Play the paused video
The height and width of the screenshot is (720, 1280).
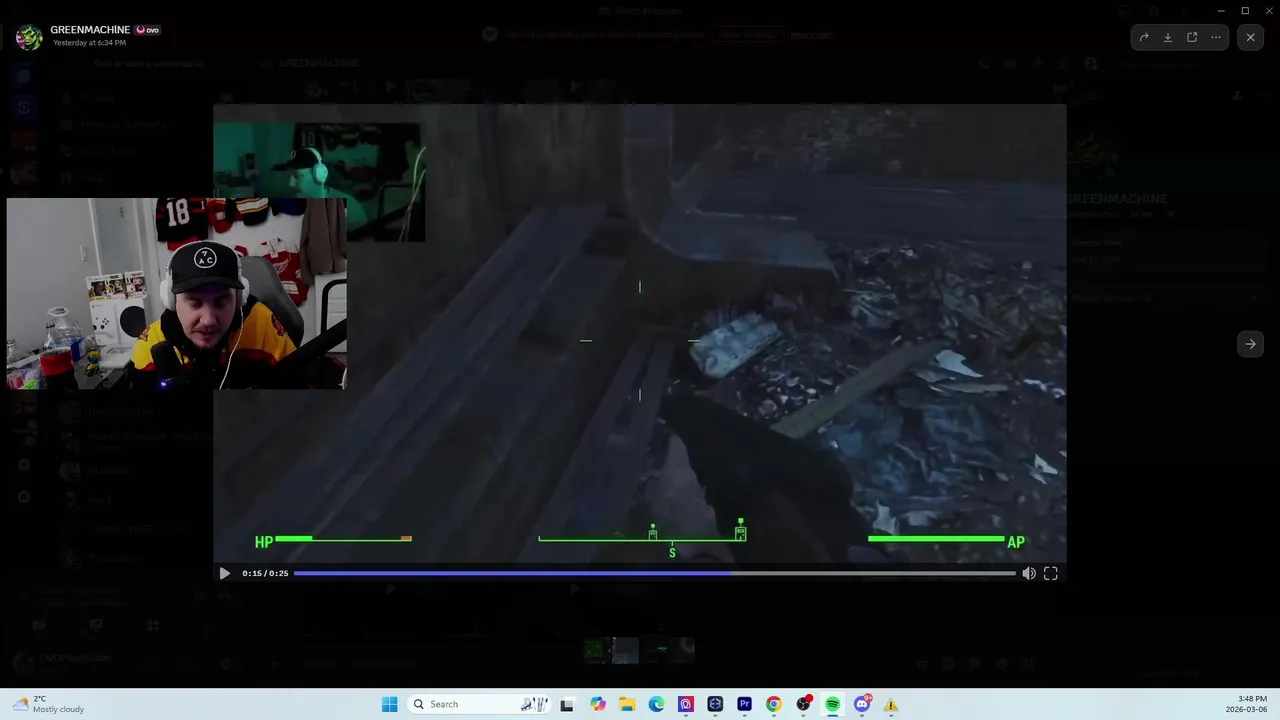tap(224, 573)
